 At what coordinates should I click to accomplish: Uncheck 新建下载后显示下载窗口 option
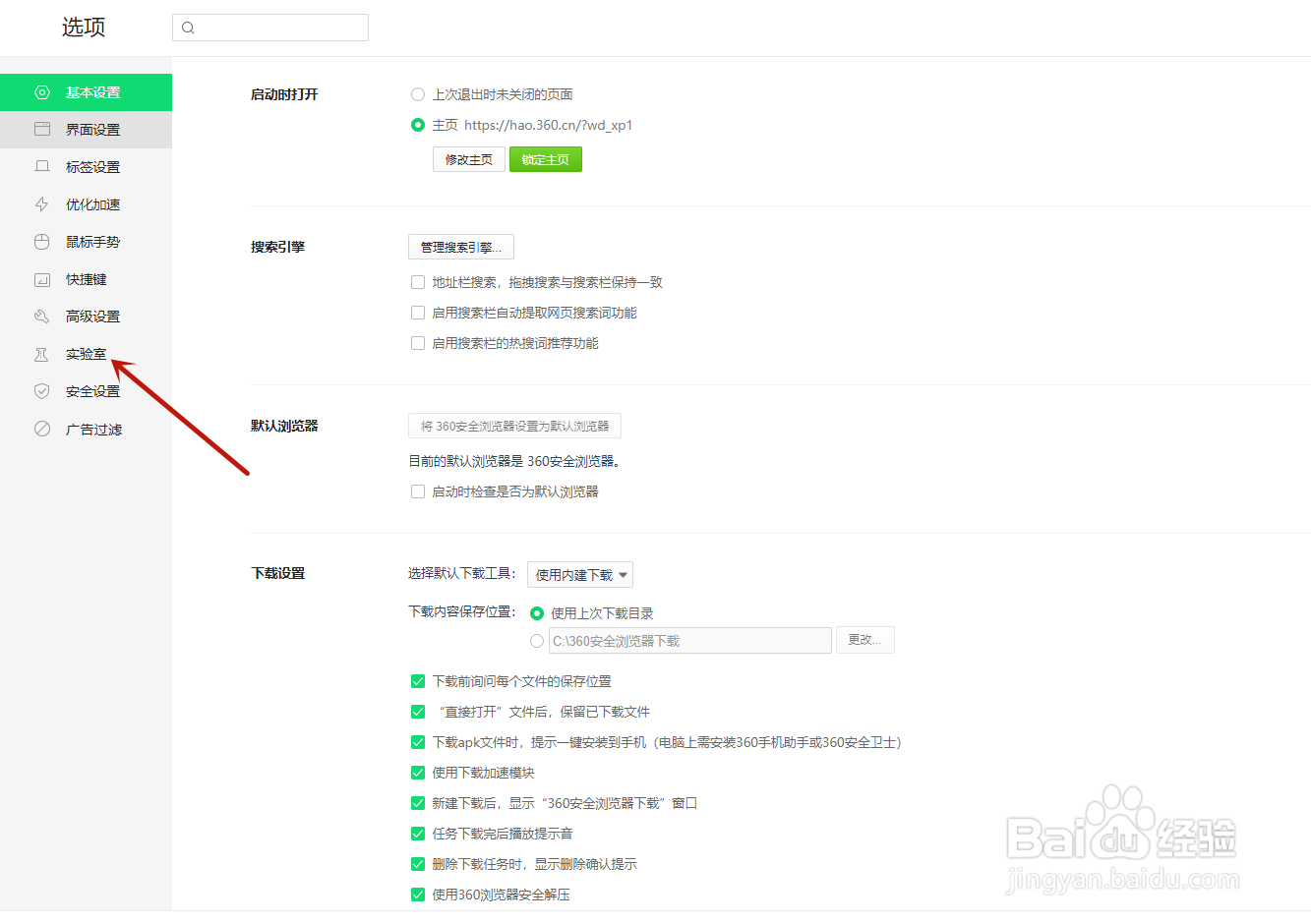pyautogui.click(x=418, y=803)
